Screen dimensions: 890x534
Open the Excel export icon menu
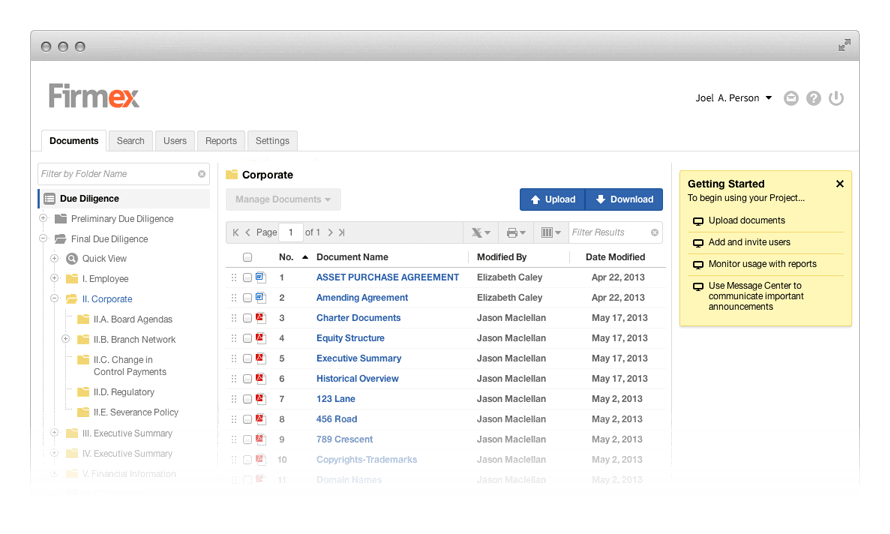[480, 233]
